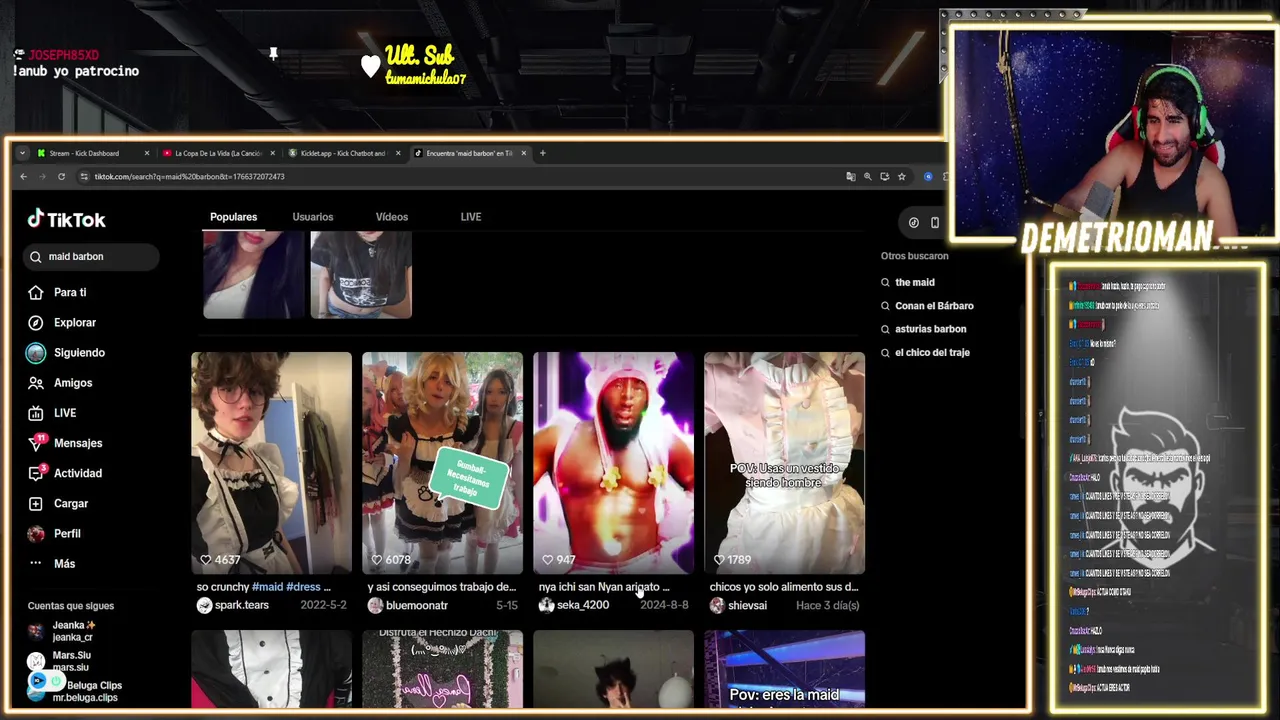Open seka_4200 profile link
This screenshot has width=1280, height=720.
pyautogui.click(x=583, y=605)
